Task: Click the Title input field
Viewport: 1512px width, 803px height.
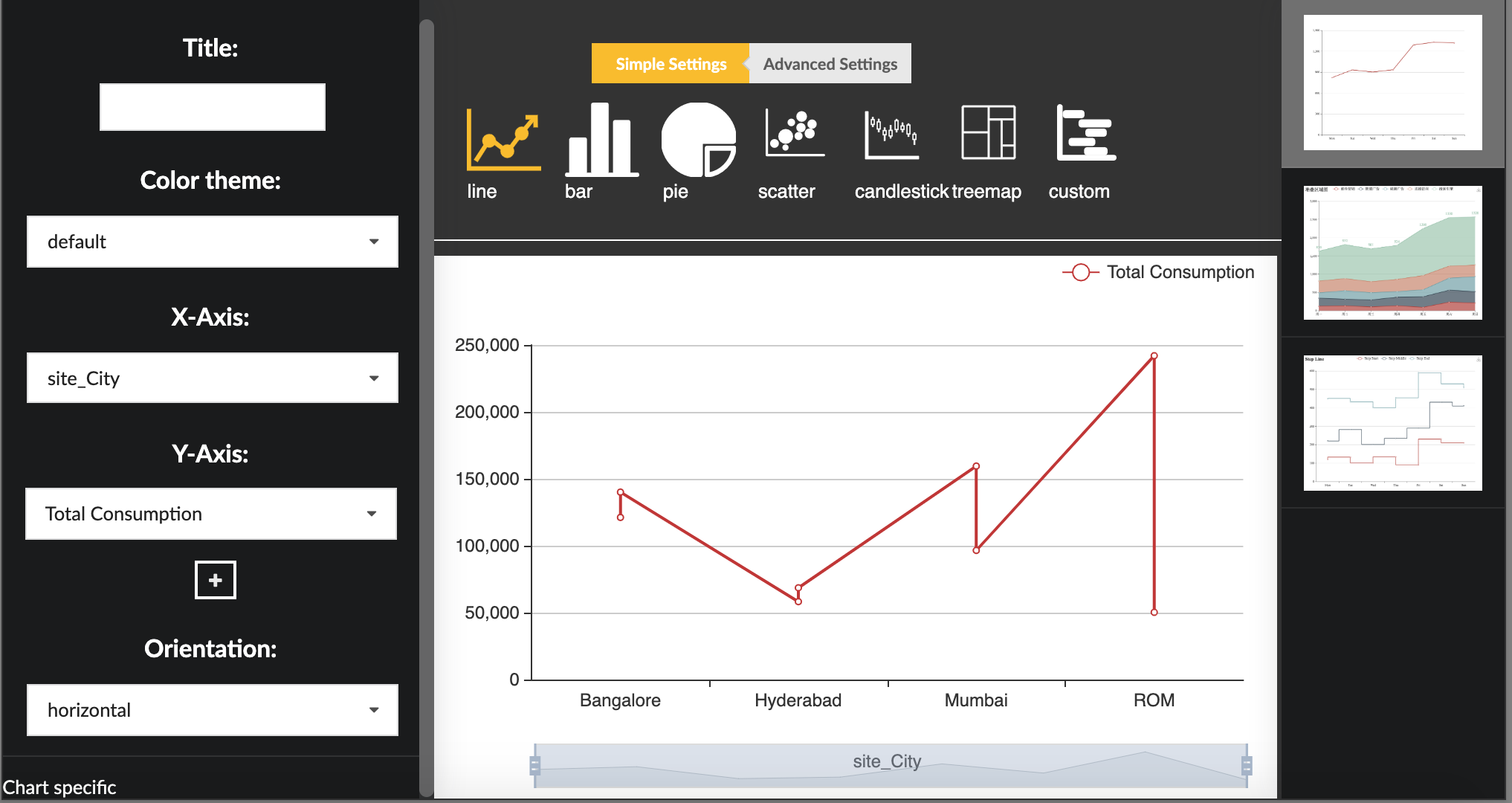Action: 212,106
